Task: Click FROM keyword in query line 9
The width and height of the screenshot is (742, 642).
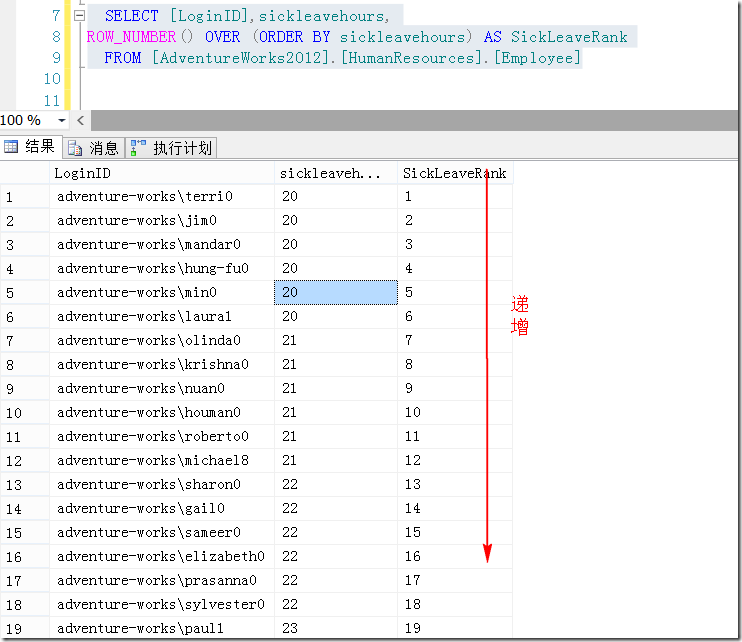Action: click(123, 58)
